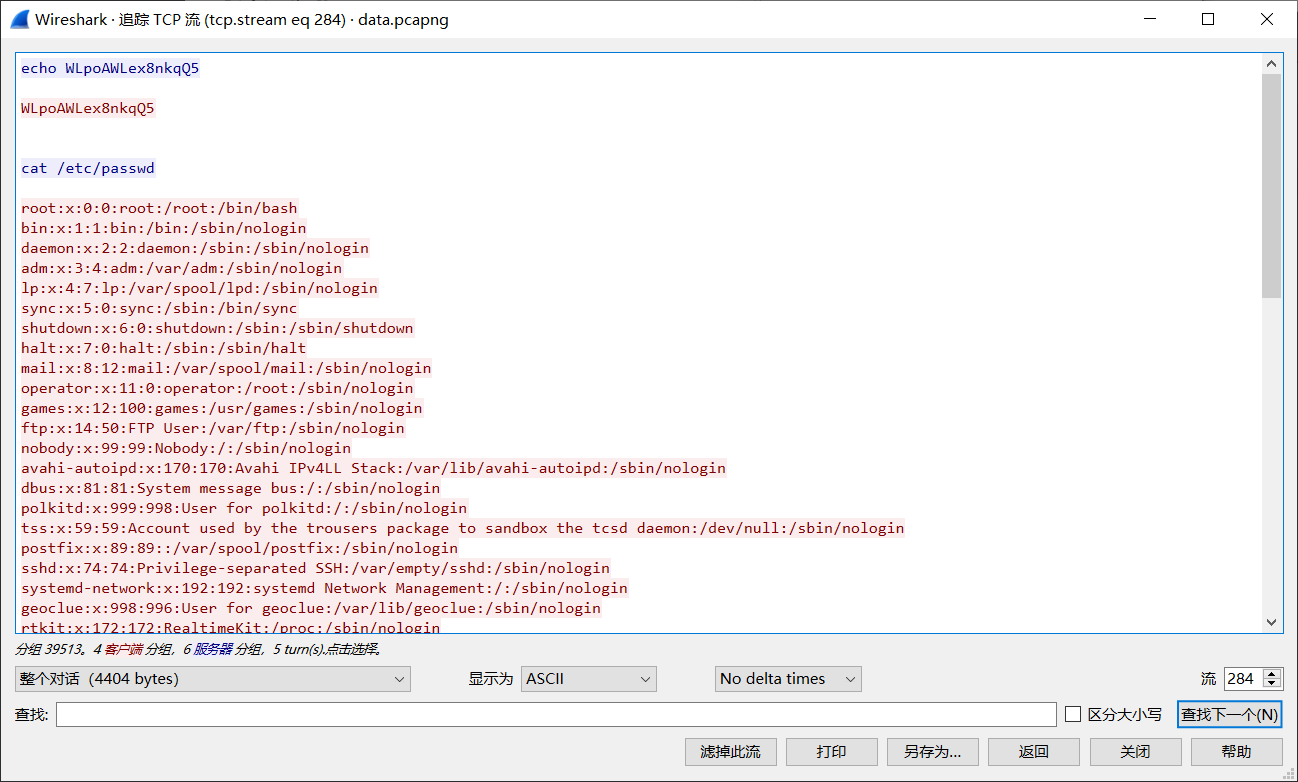Click the 'operator:x:11:0' passwd line
Viewport: 1298px width, 782px height.
(217, 388)
